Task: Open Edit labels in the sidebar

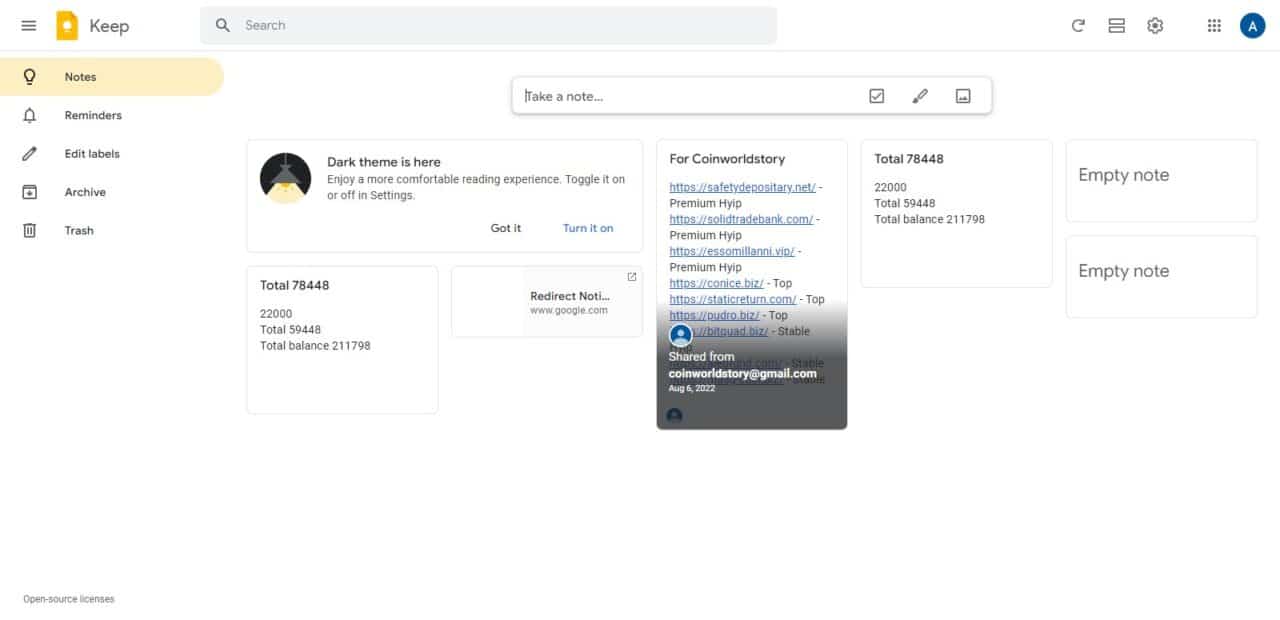Action: [x=112, y=154]
